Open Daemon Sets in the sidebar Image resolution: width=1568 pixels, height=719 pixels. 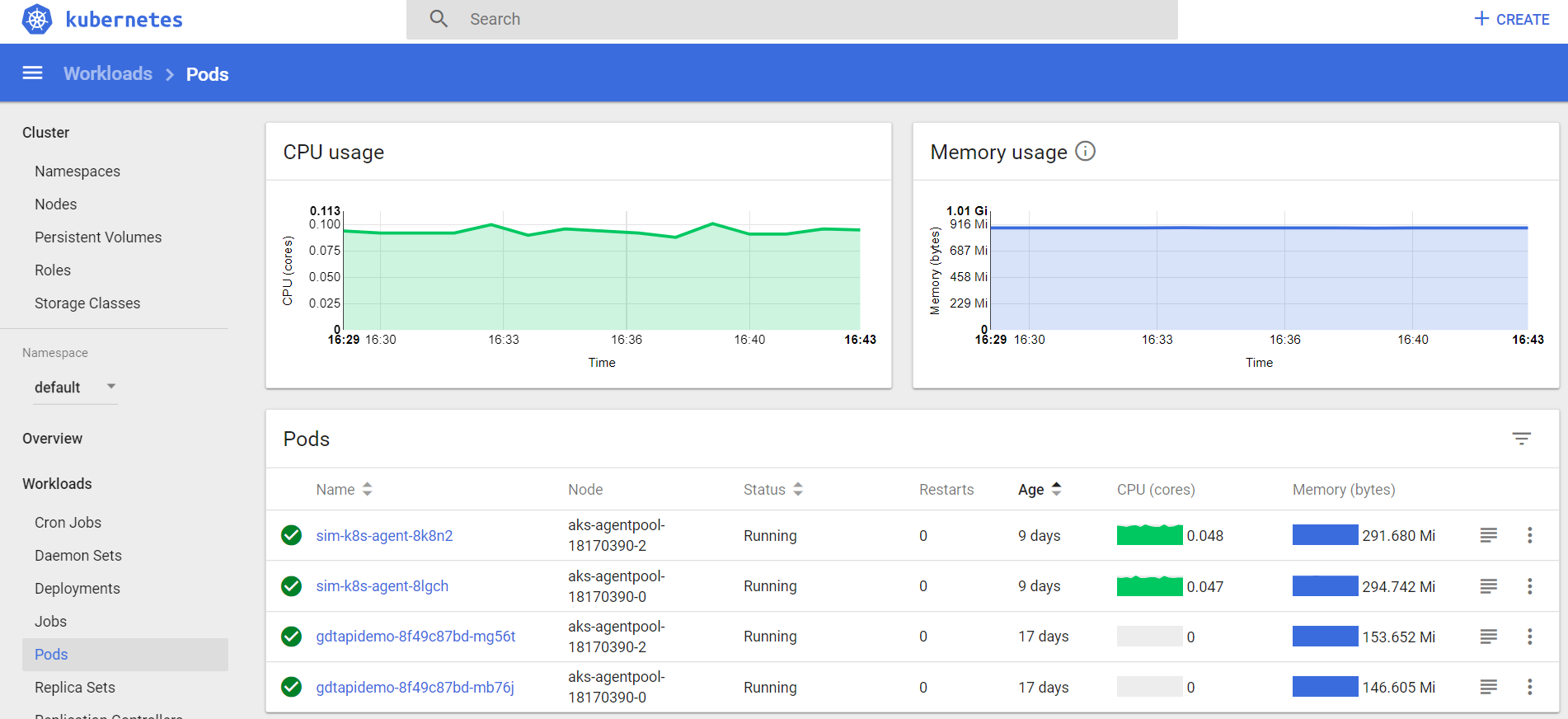[78, 555]
